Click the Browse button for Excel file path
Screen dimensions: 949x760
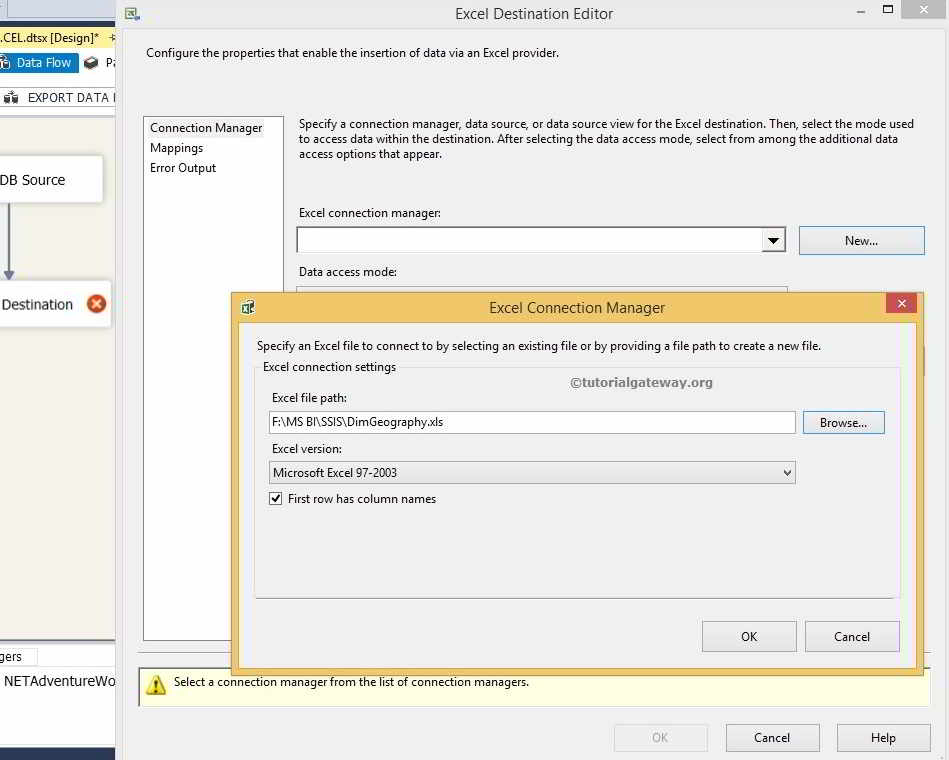point(842,422)
